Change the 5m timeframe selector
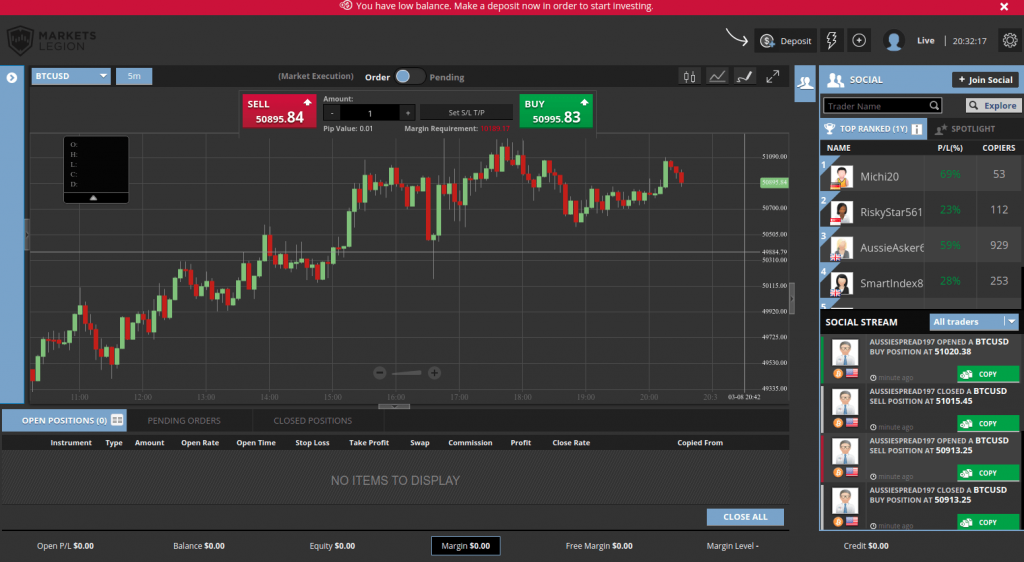The height and width of the screenshot is (562, 1024). (x=134, y=76)
